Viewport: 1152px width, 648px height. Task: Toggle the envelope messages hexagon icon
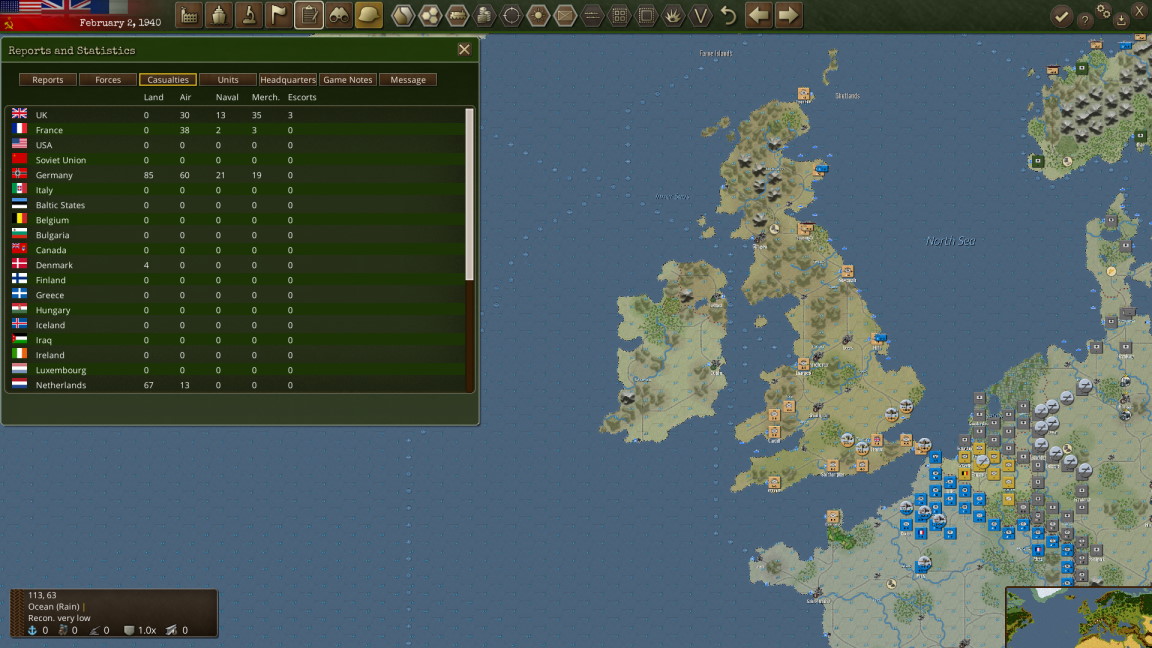(565, 15)
